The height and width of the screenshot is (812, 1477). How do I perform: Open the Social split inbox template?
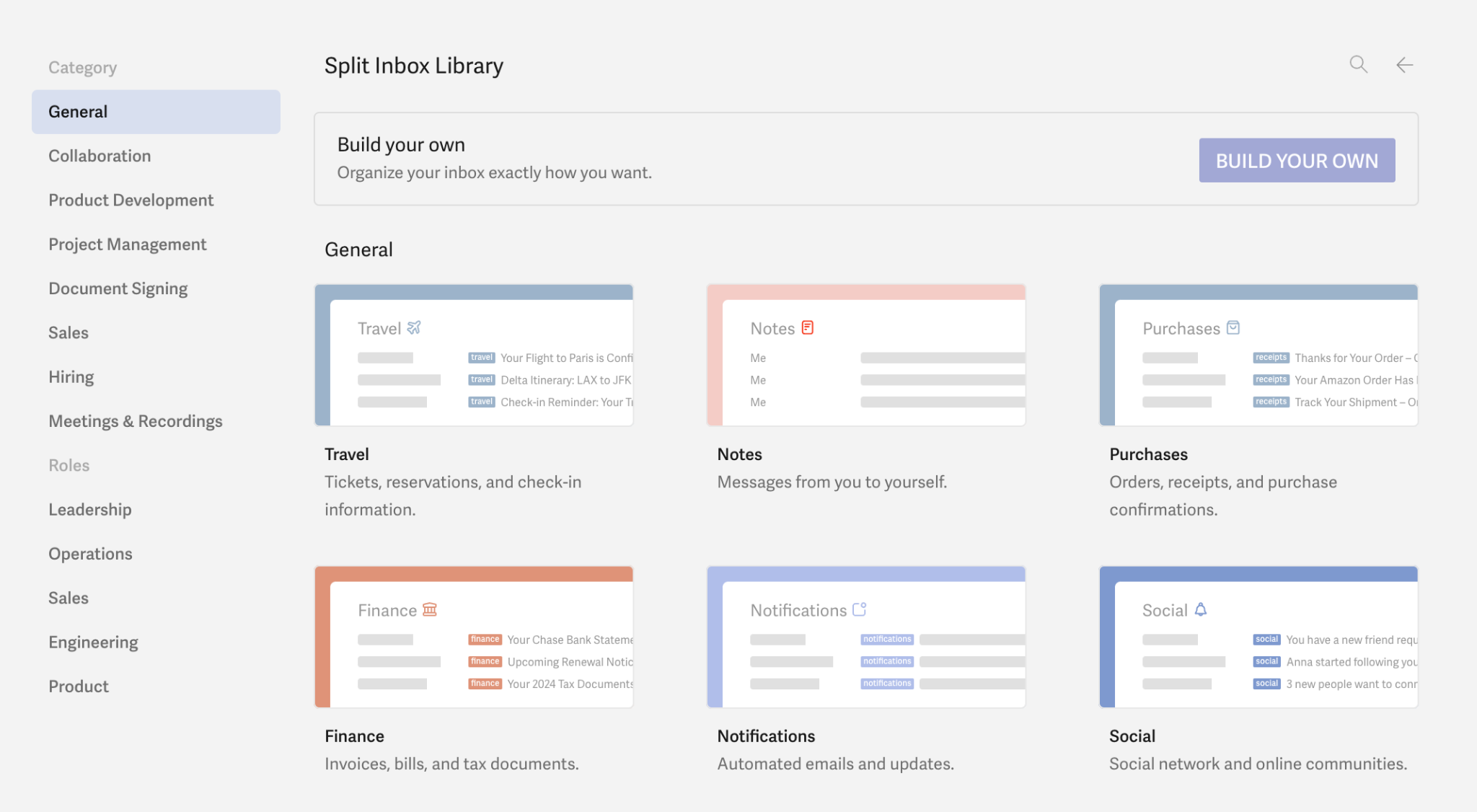point(1258,637)
